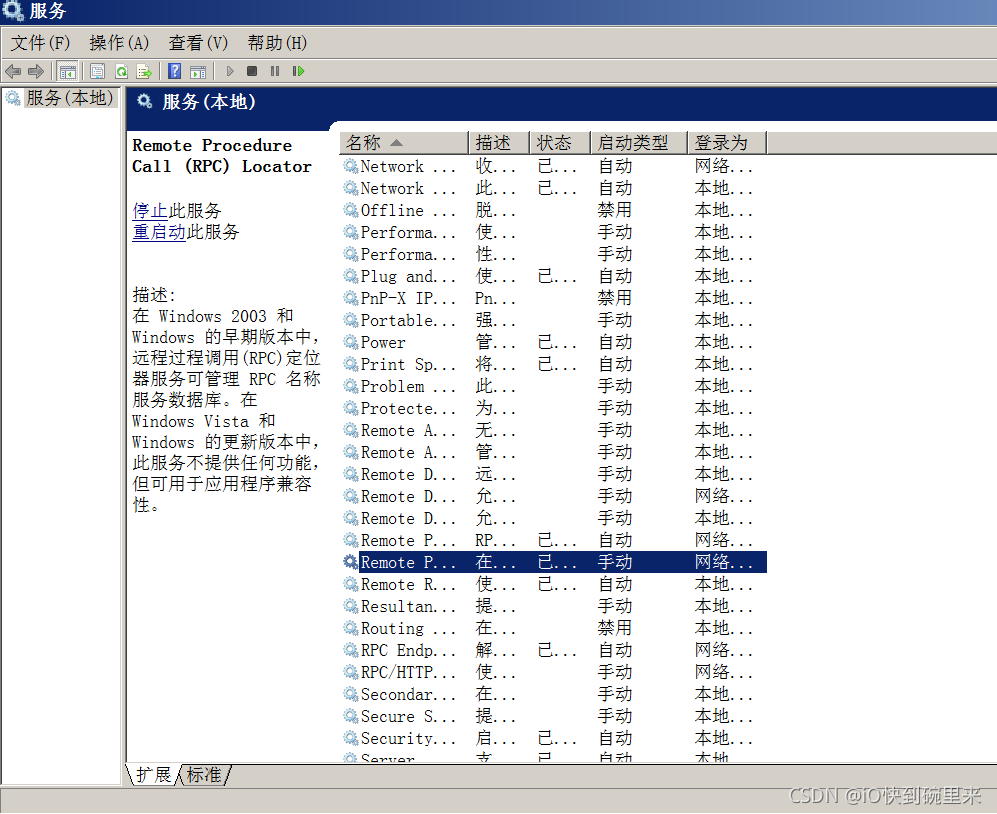Click the 停止 link to stop service
Viewport: 997px width, 814px height.
[x=150, y=210]
